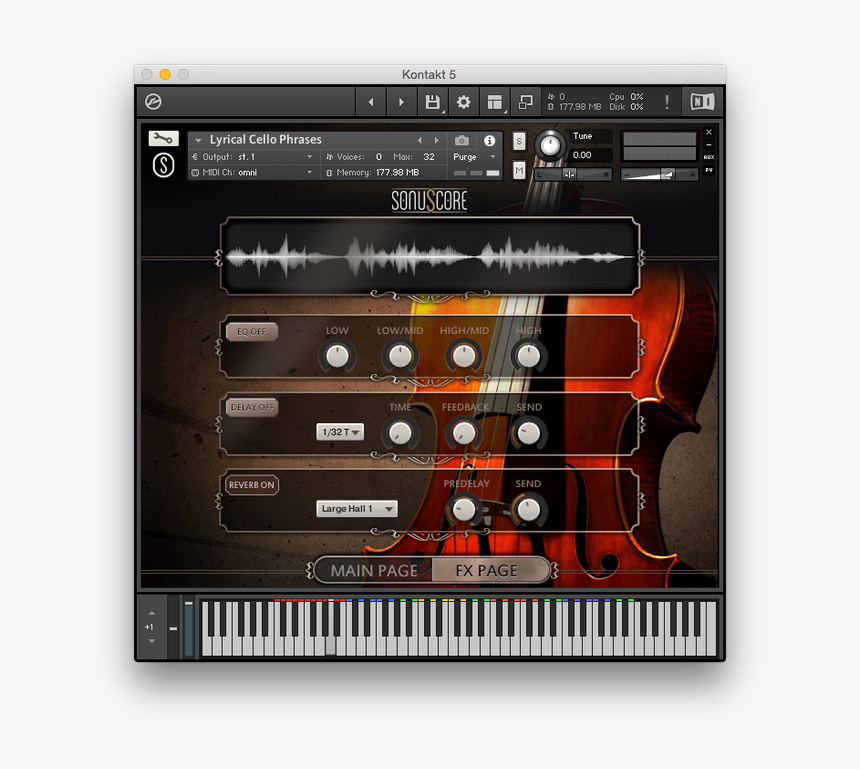Toggle the REVERB ON switch
This screenshot has width=860, height=769.
point(252,485)
